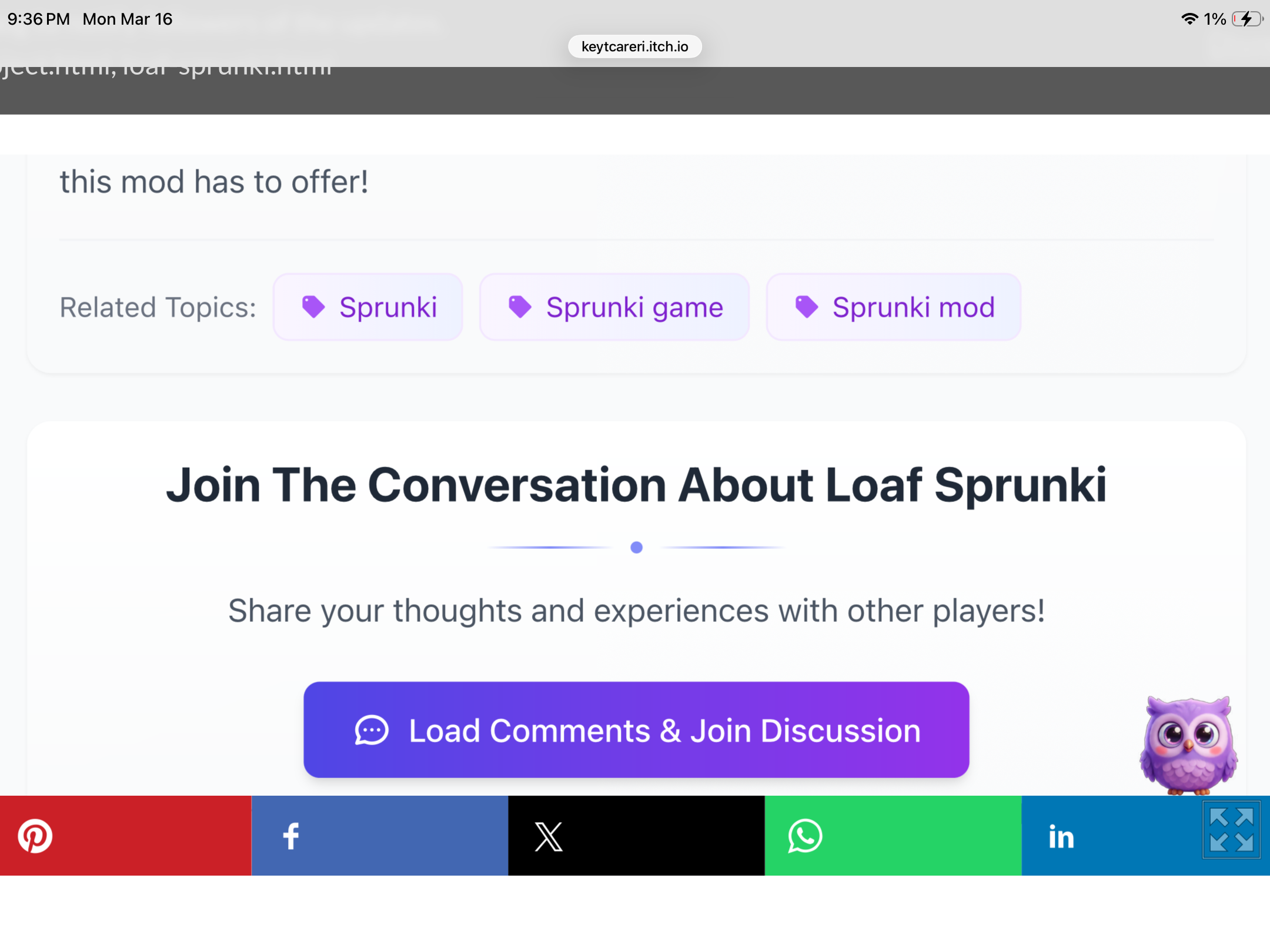Image resolution: width=1270 pixels, height=952 pixels.
Task: Share the page on Pinterest
Action: [125, 835]
